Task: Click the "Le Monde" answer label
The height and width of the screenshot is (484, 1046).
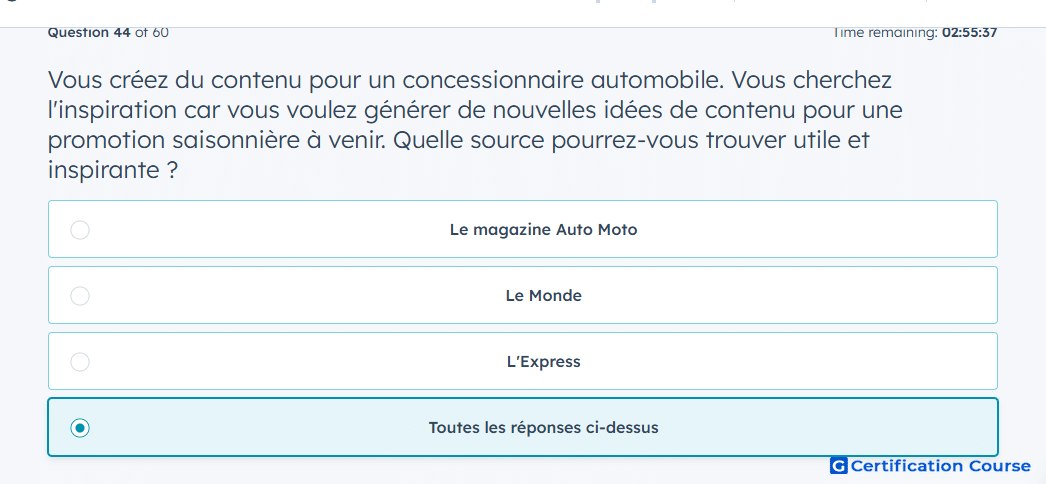Action: (544, 296)
